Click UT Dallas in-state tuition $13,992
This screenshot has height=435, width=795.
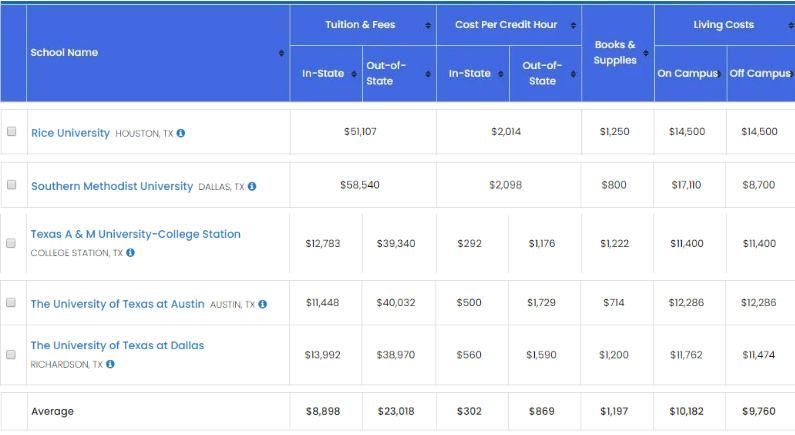(322, 355)
